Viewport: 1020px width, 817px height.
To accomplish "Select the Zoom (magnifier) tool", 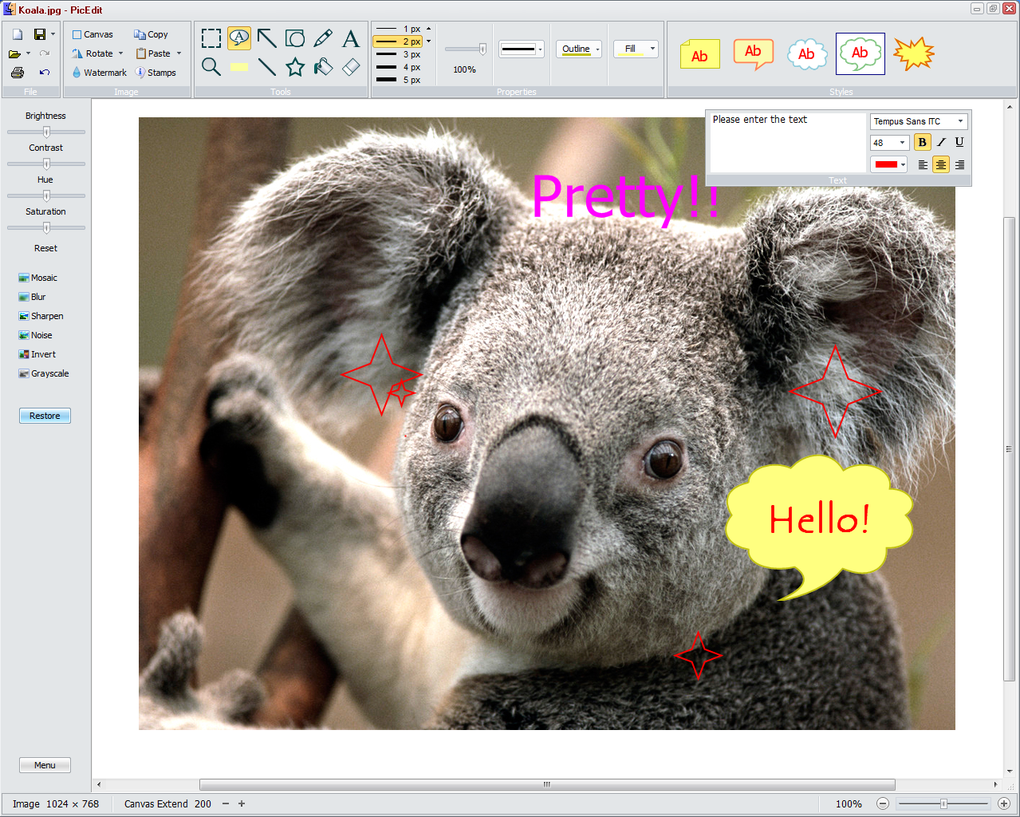I will pyautogui.click(x=211, y=66).
